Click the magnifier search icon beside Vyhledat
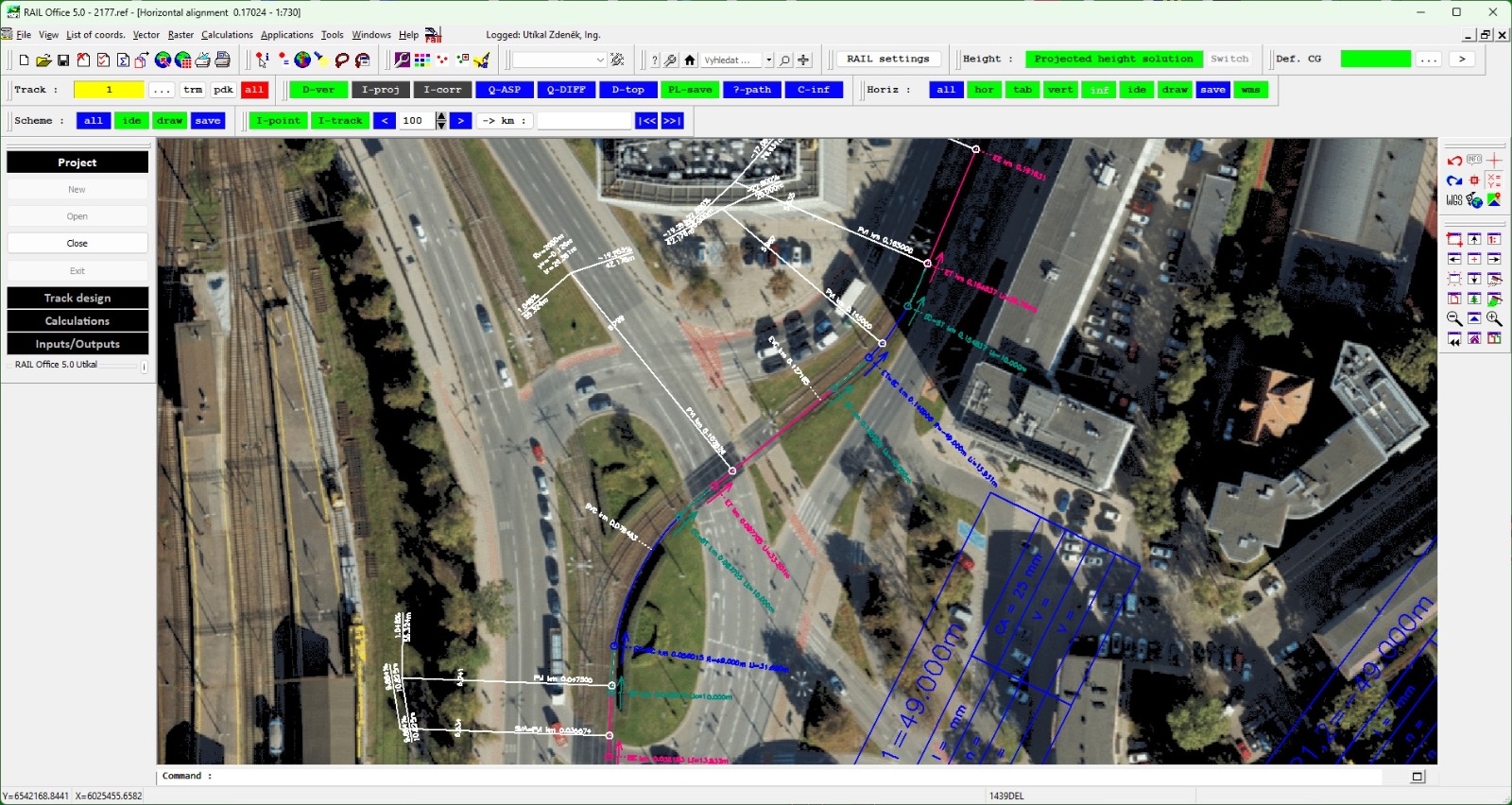 pos(784,60)
